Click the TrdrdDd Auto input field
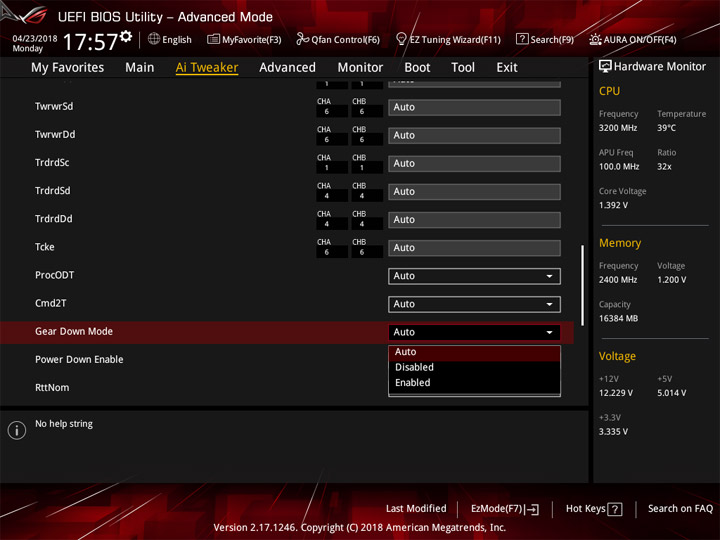Viewport: 720px width, 540px height. (x=474, y=219)
